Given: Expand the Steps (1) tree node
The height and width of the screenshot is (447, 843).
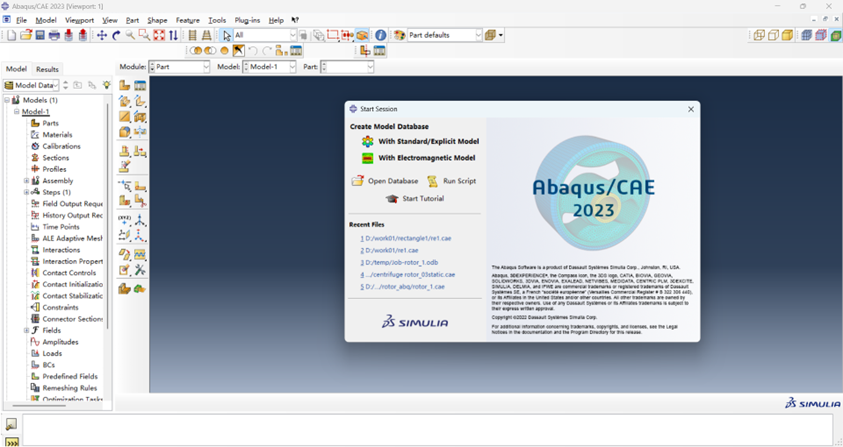Looking at the screenshot, I should [27, 192].
